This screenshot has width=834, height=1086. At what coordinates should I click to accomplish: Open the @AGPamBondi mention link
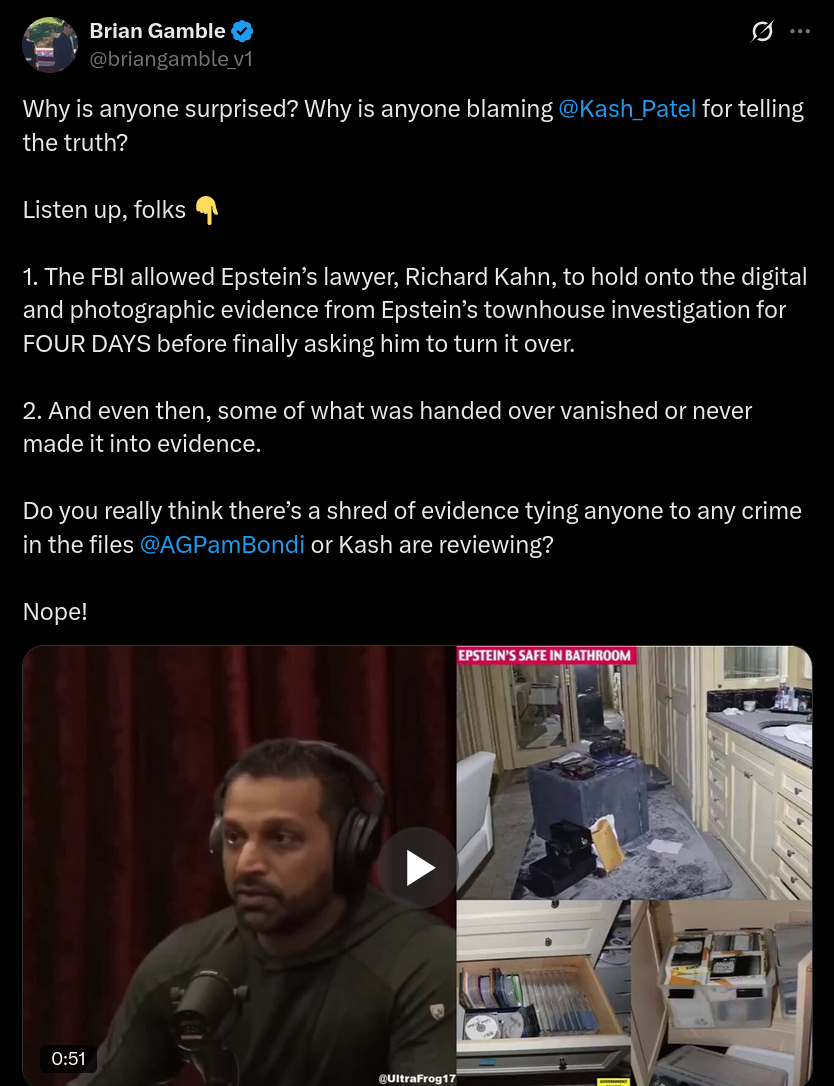[222, 544]
